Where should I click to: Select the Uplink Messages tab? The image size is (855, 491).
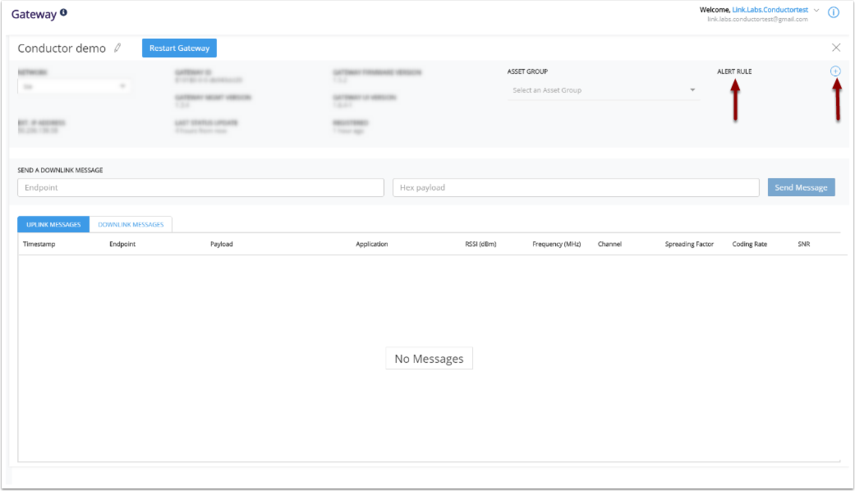click(53, 225)
